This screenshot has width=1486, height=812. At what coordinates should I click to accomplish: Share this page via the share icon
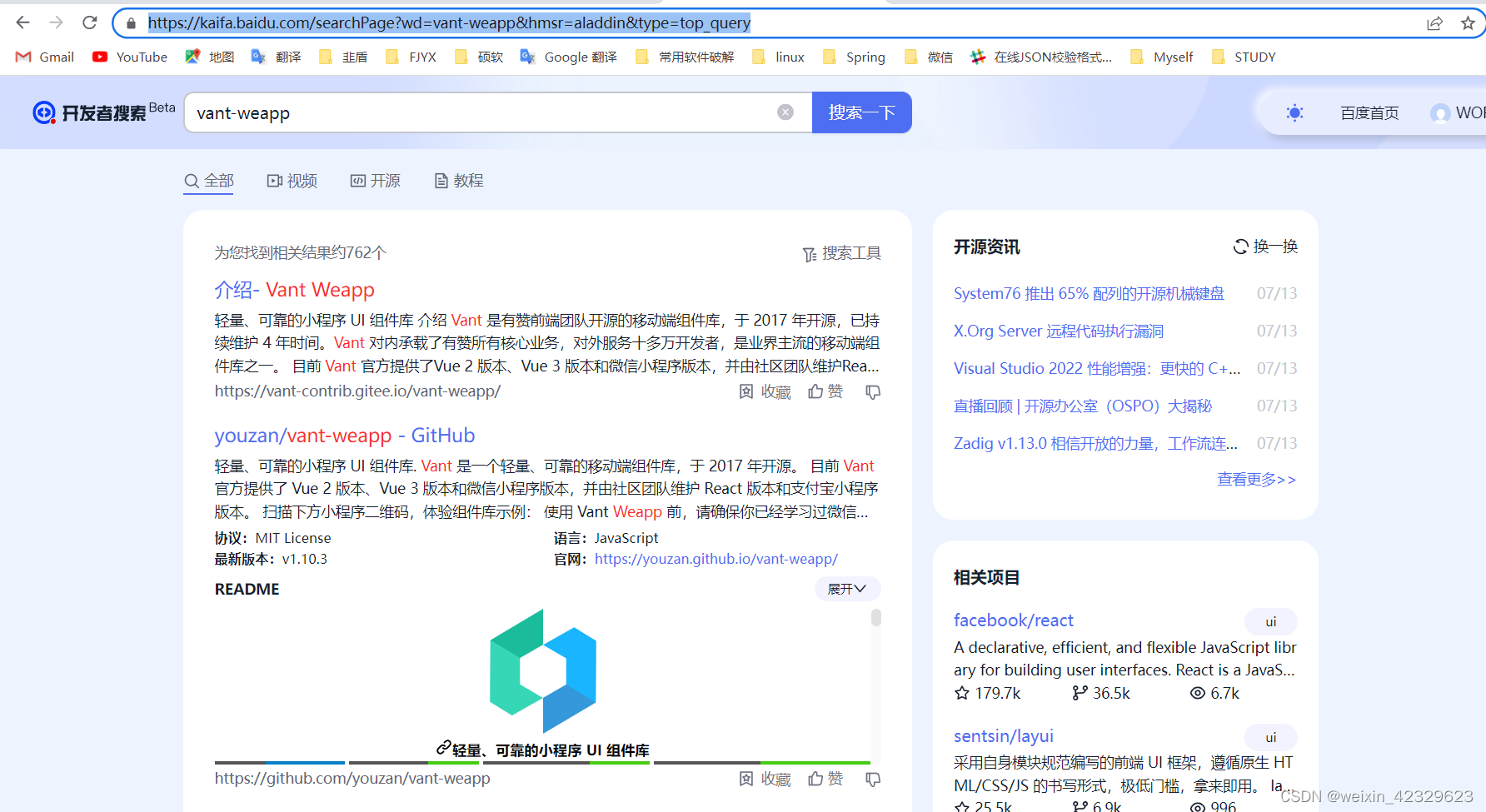tap(1434, 23)
